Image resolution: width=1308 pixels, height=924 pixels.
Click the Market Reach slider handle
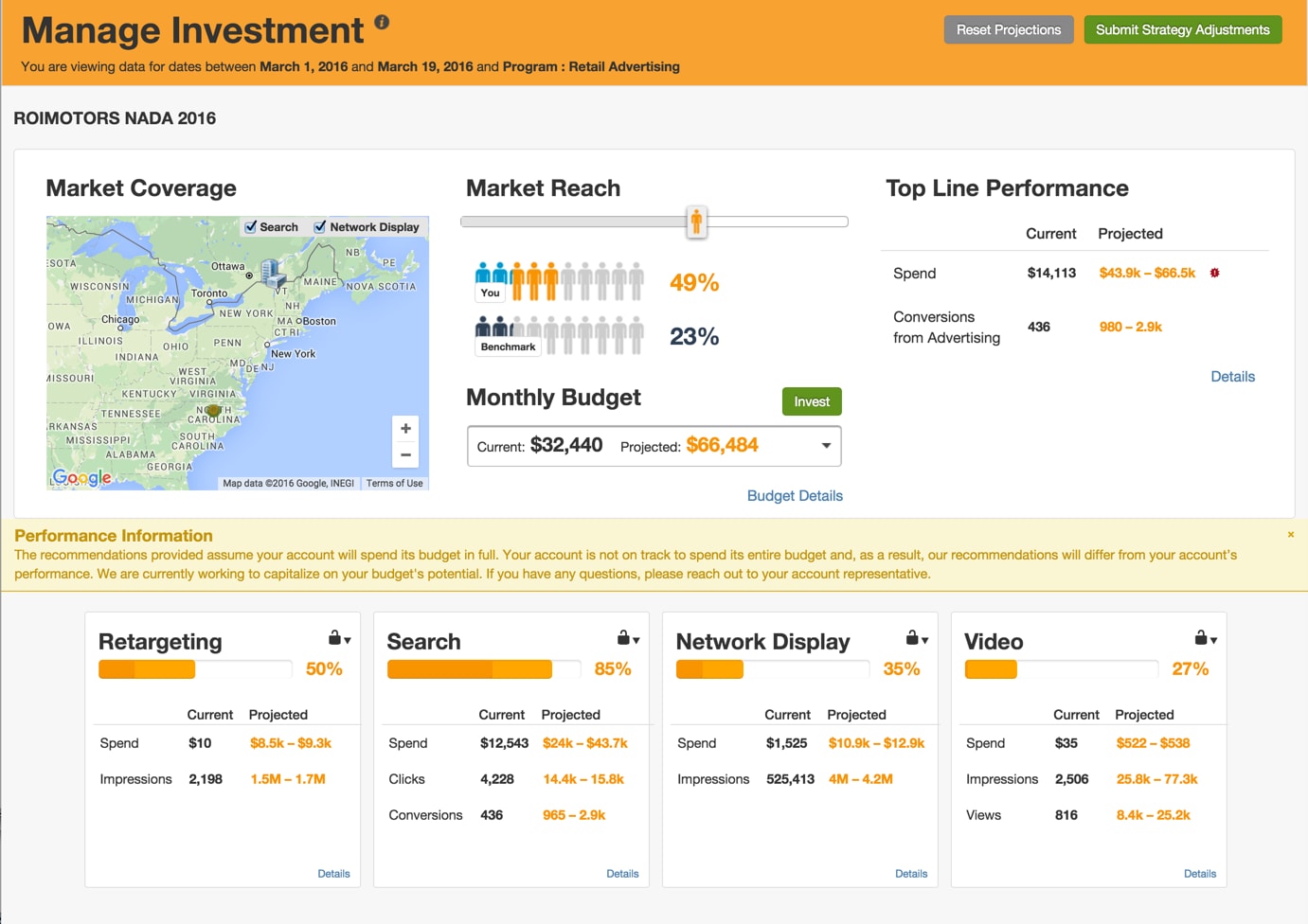click(x=696, y=222)
